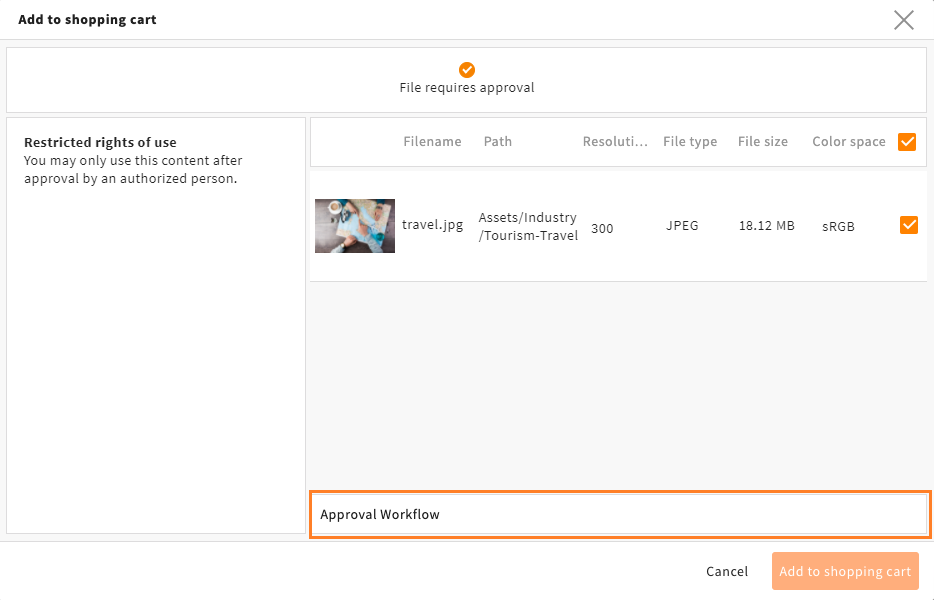Click the orange approval checkmark icon
This screenshot has height=600, width=934.
pyautogui.click(x=467, y=70)
